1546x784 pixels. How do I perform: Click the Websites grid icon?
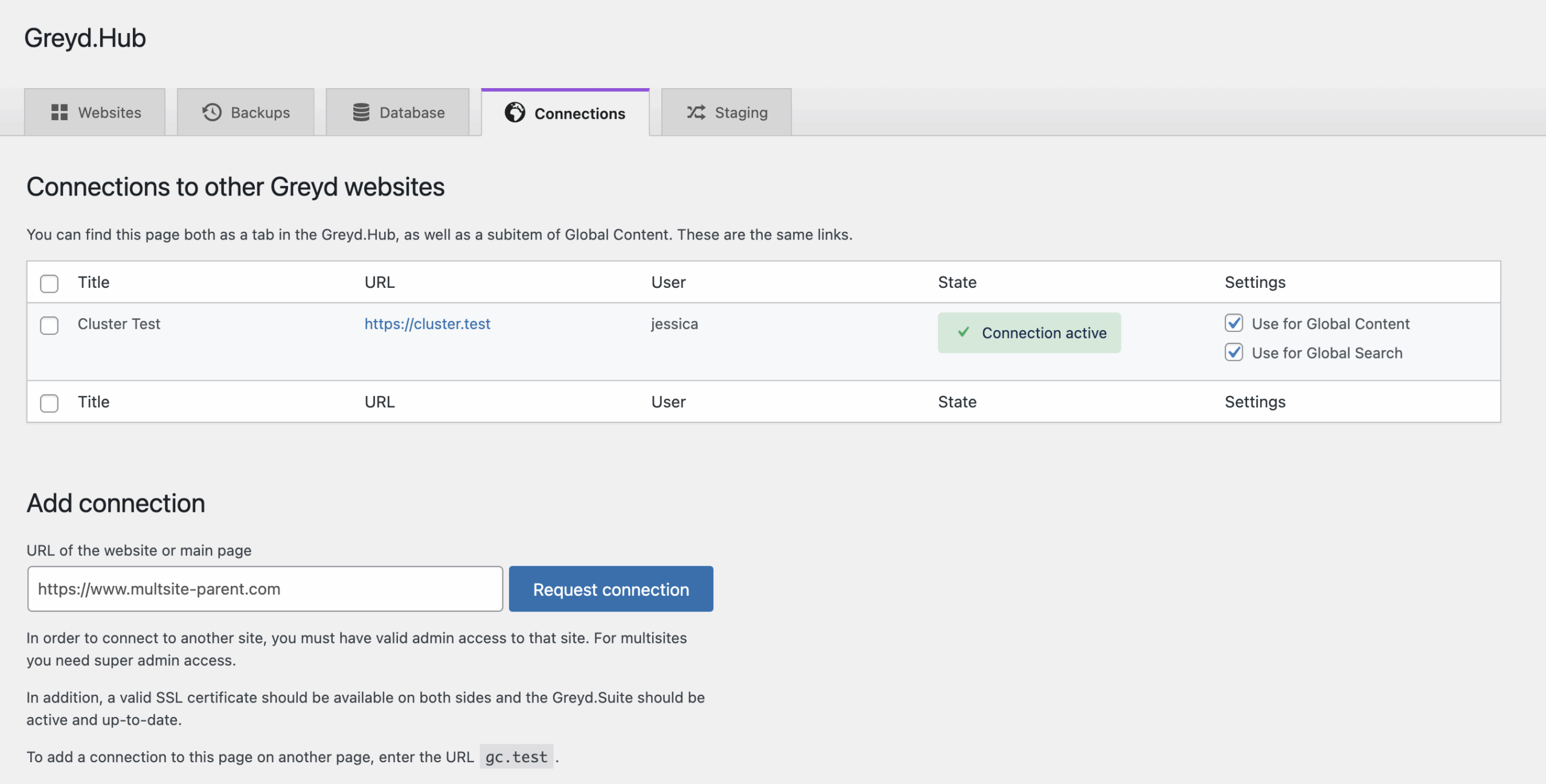(x=59, y=112)
